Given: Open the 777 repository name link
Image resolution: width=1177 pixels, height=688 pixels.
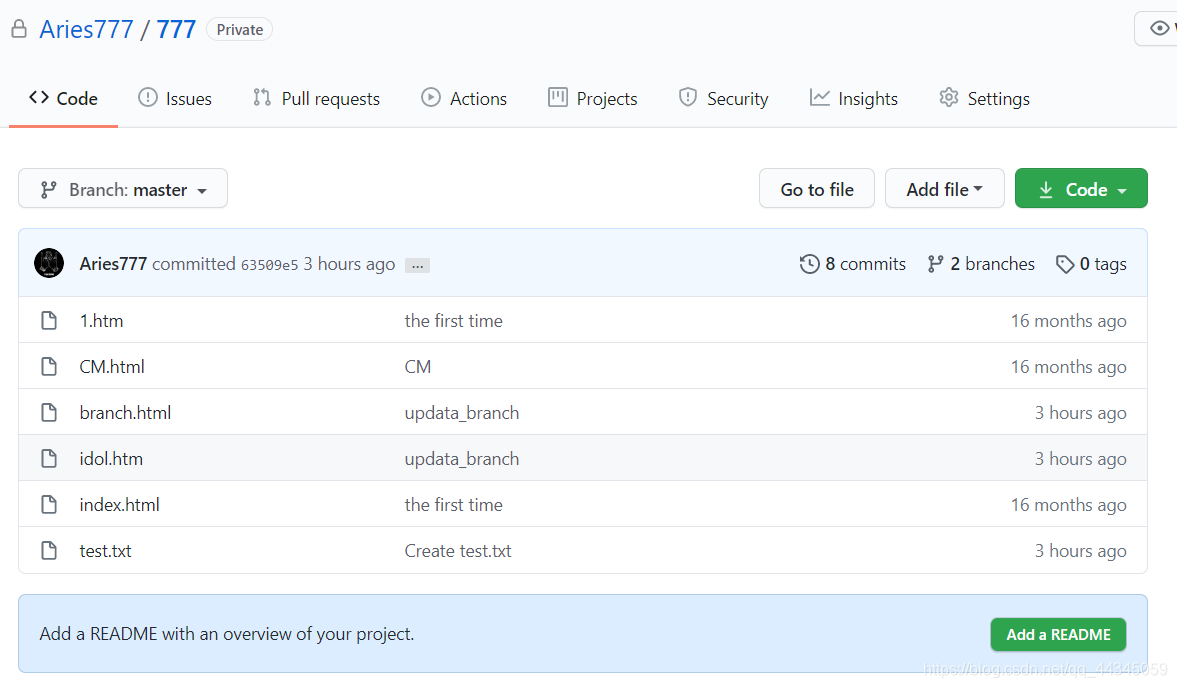Looking at the screenshot, I should [176, 29].
